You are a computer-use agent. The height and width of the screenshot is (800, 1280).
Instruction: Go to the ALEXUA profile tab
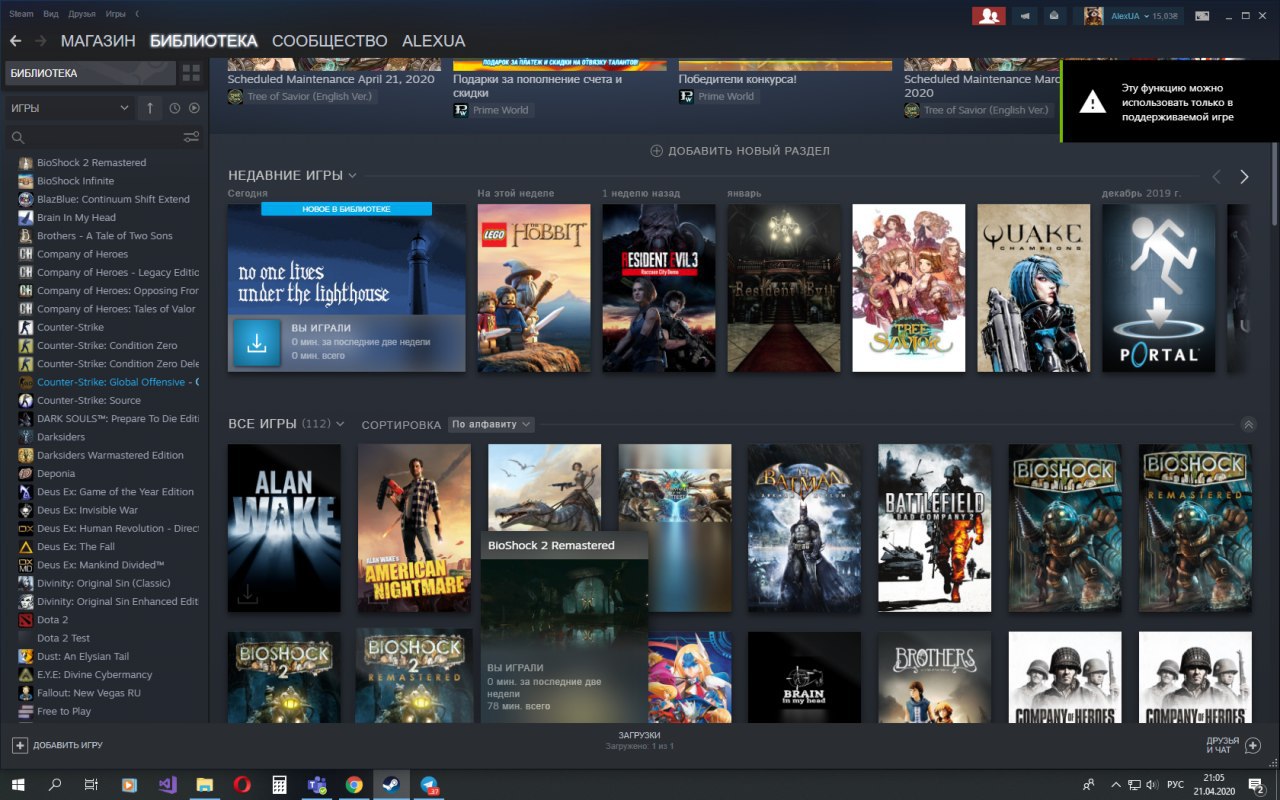[433, 41]
